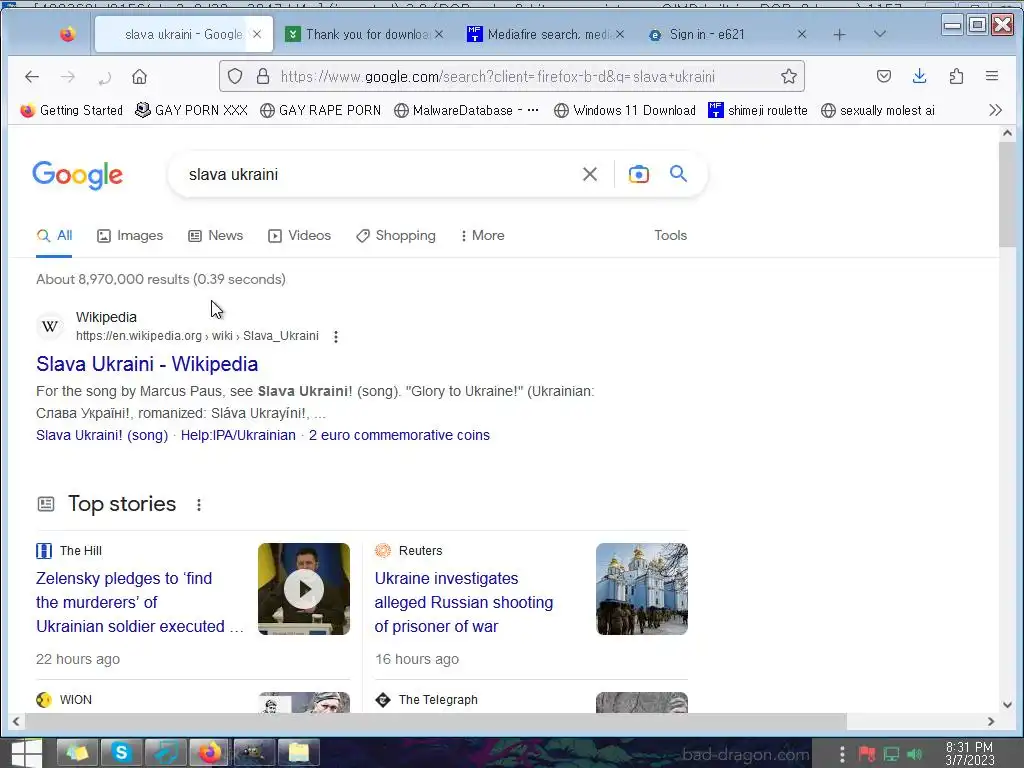This screenshot has height=768, width=1024.
Task: Open the MalwareDatabase bookmark
Action: [466, 110]
